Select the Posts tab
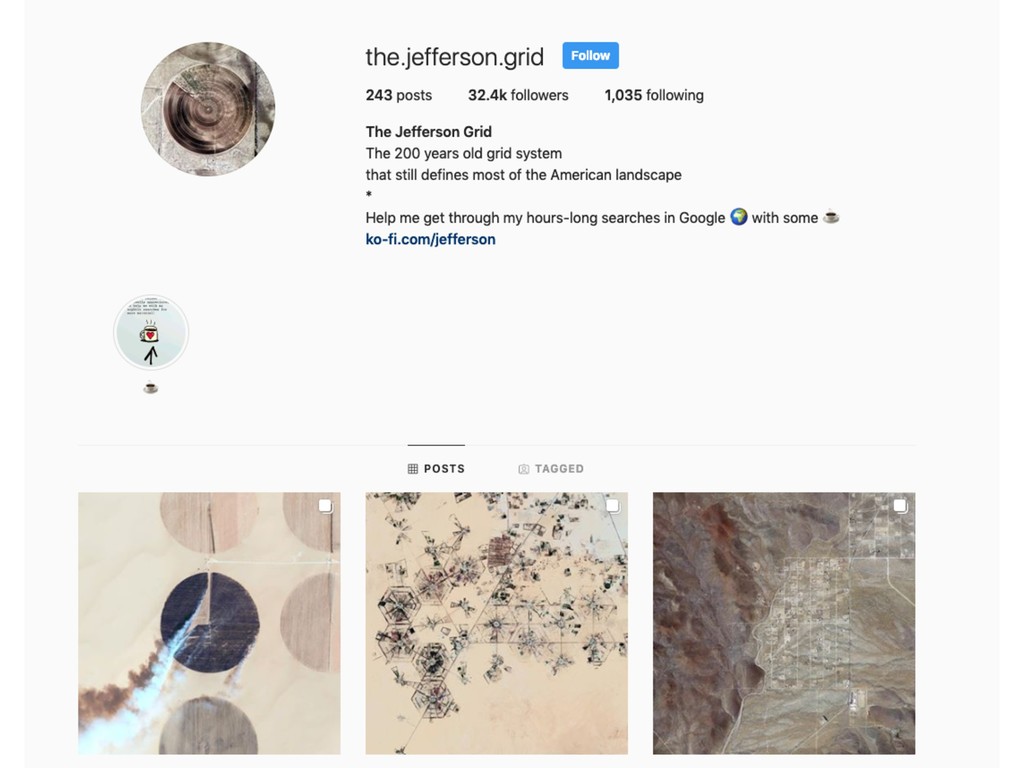The image size is (1024, 768). coord(436,468)
